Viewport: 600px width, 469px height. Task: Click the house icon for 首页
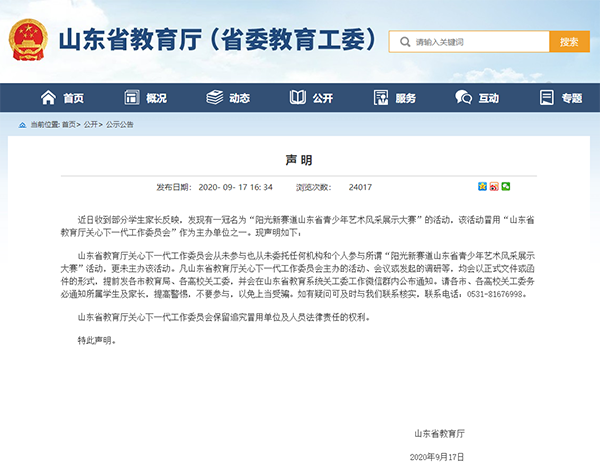tap(47, 98)
